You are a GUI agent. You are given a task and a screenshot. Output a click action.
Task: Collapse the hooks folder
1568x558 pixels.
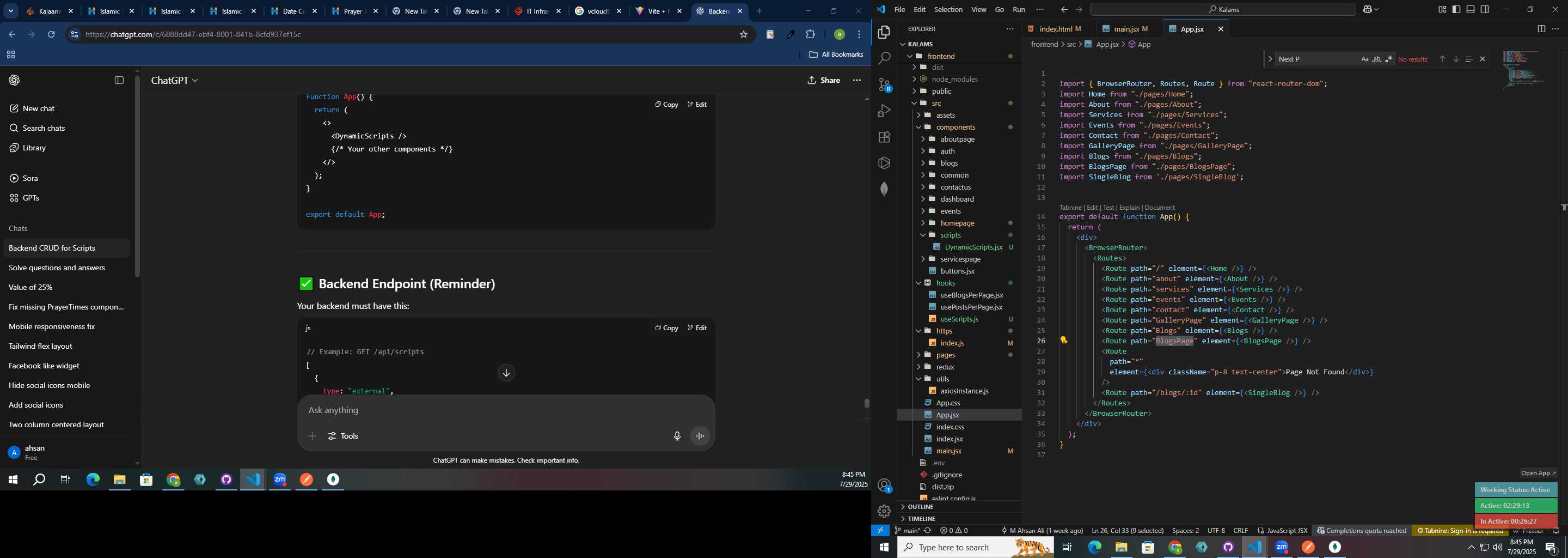tap(919, 283)
